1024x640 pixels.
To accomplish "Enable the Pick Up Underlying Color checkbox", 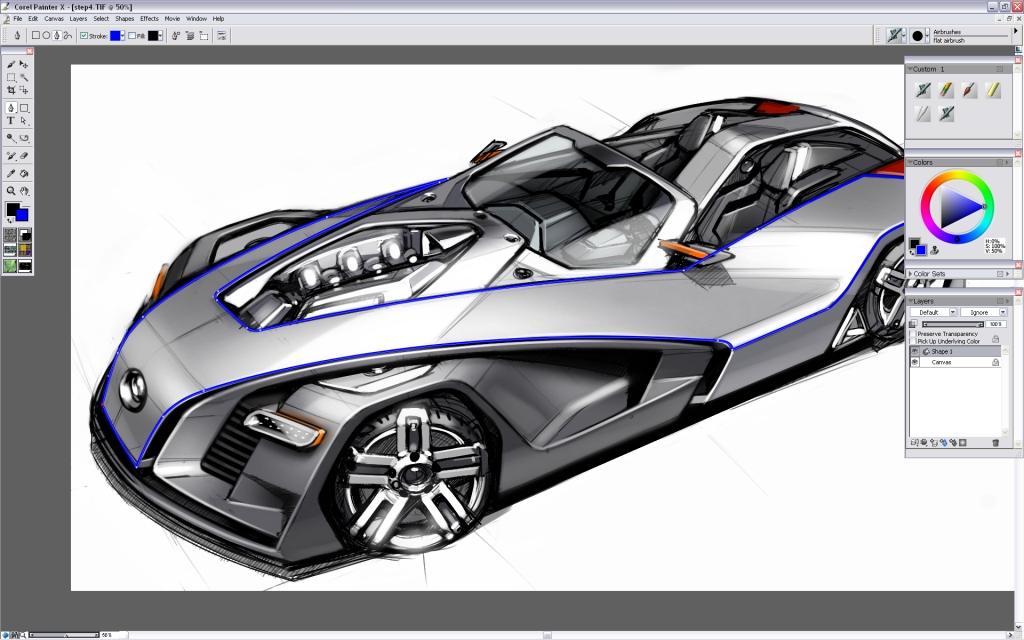I will point(913,341).
